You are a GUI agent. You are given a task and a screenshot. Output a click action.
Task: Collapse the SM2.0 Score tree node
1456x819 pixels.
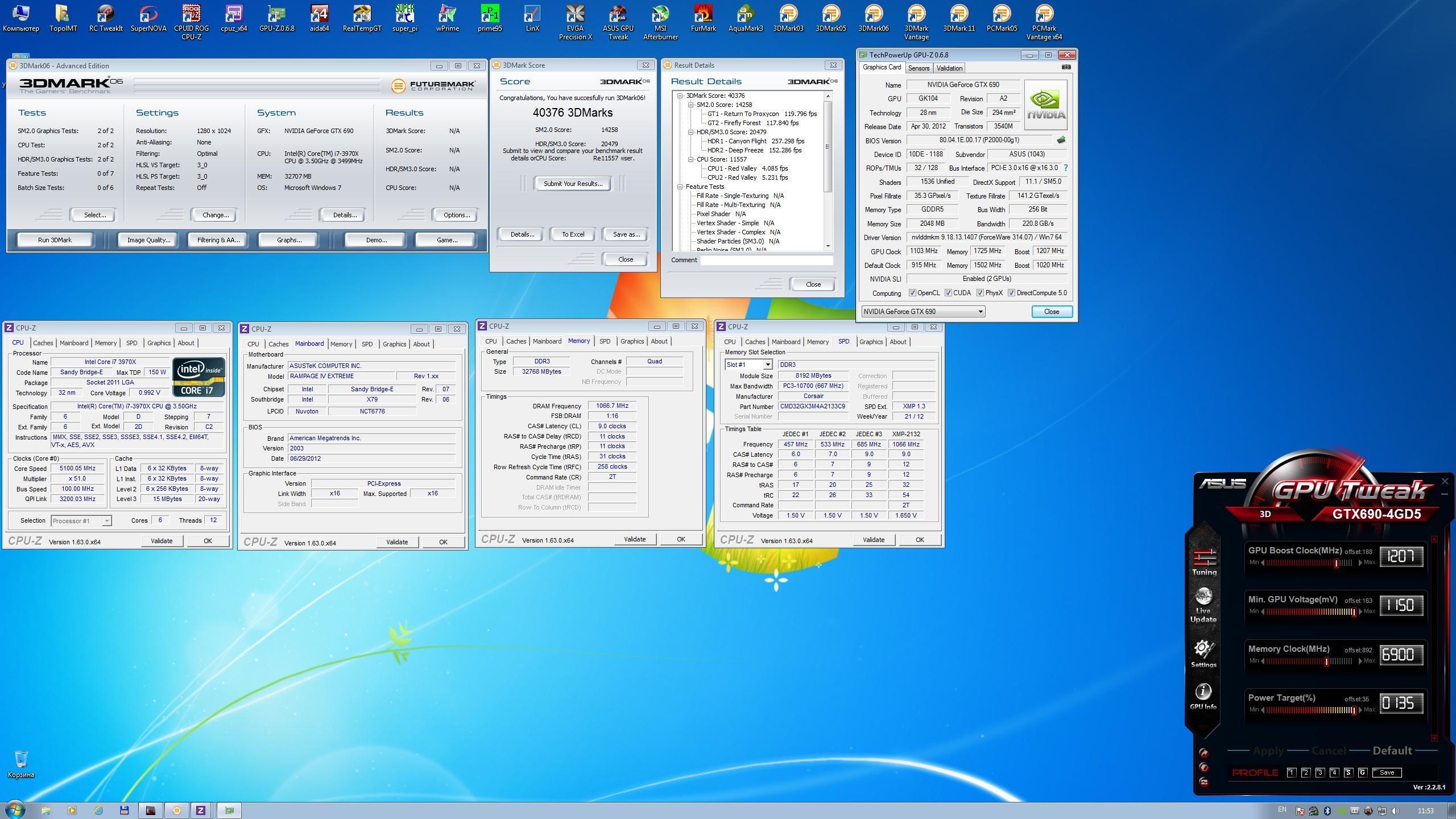690,105
